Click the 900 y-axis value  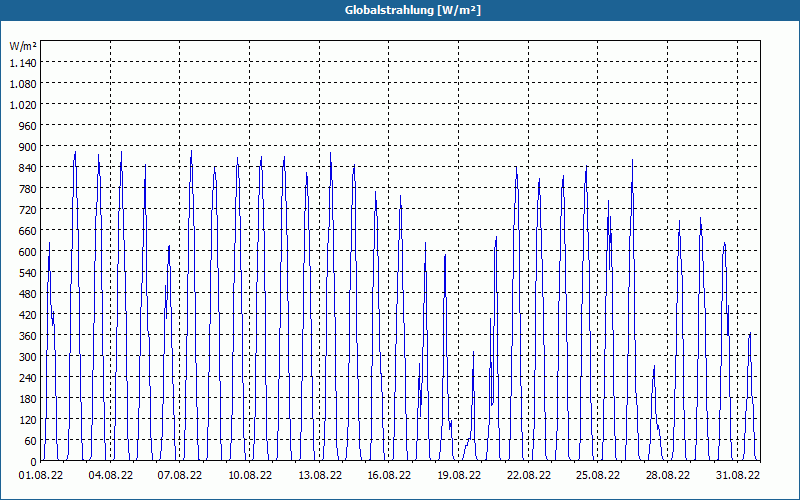click(28, 146)
